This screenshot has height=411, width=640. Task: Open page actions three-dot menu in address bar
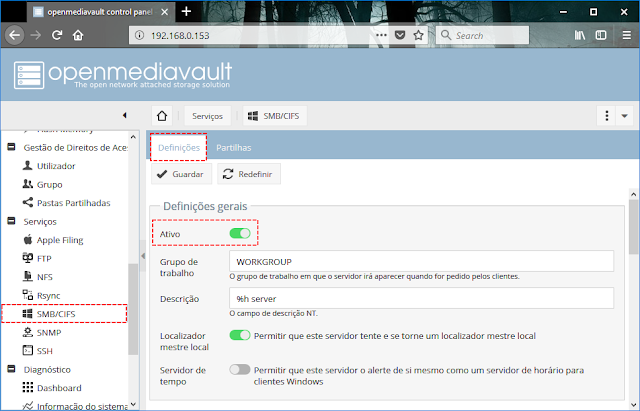[x=381, y=35]
